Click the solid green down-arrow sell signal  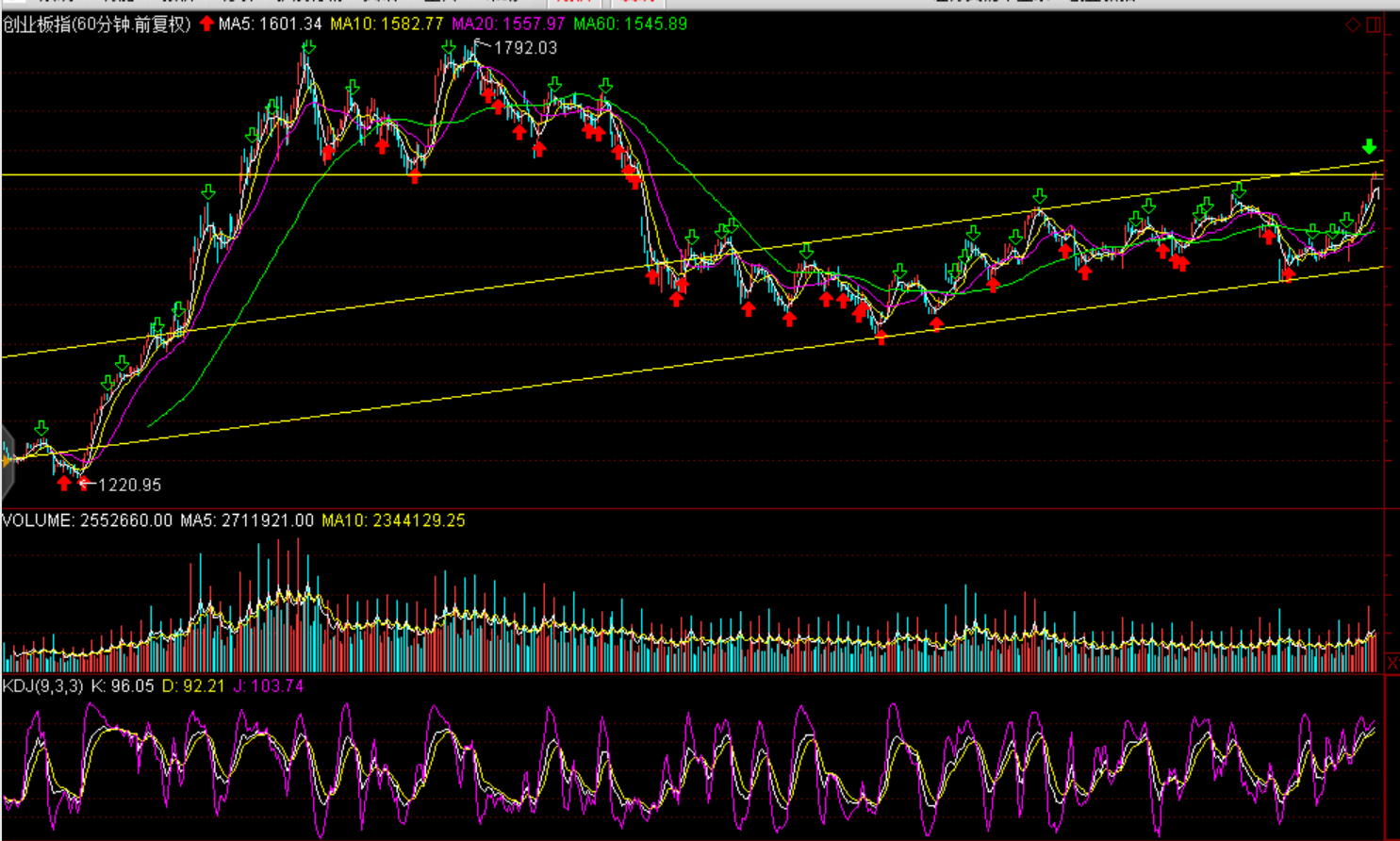click(x=1369, y=147)
